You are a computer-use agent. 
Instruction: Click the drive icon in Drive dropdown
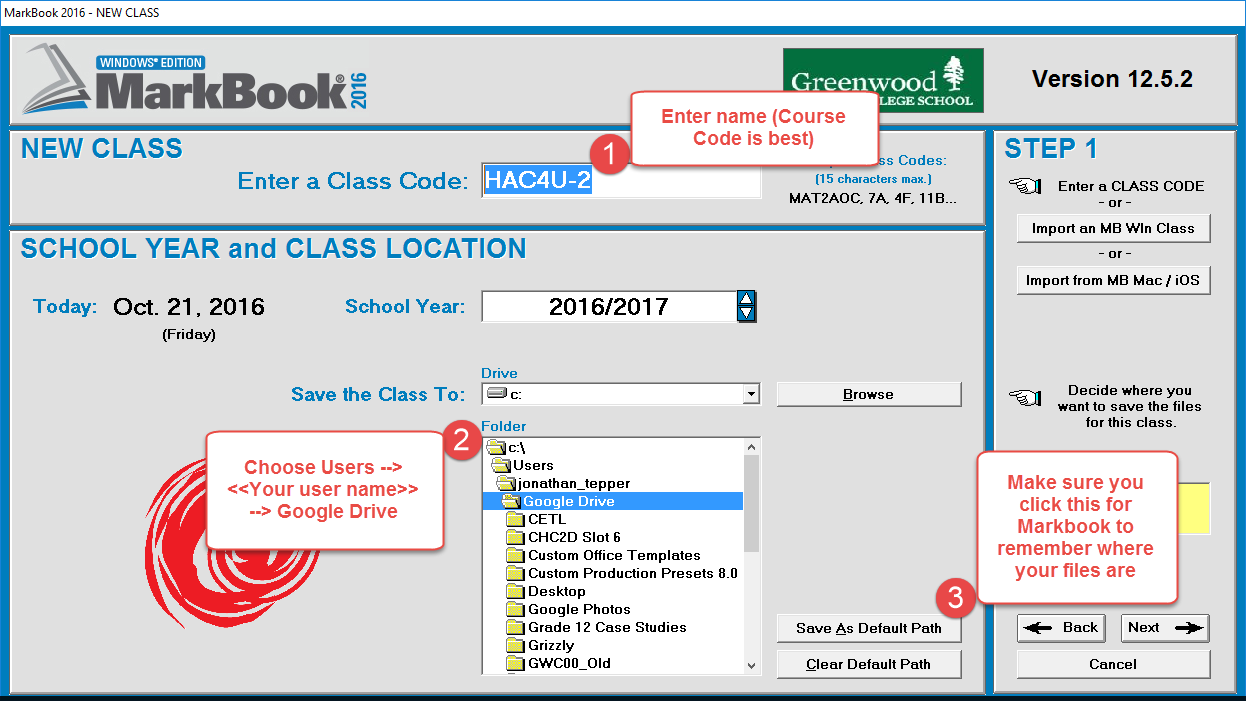(x=495, y=395)
